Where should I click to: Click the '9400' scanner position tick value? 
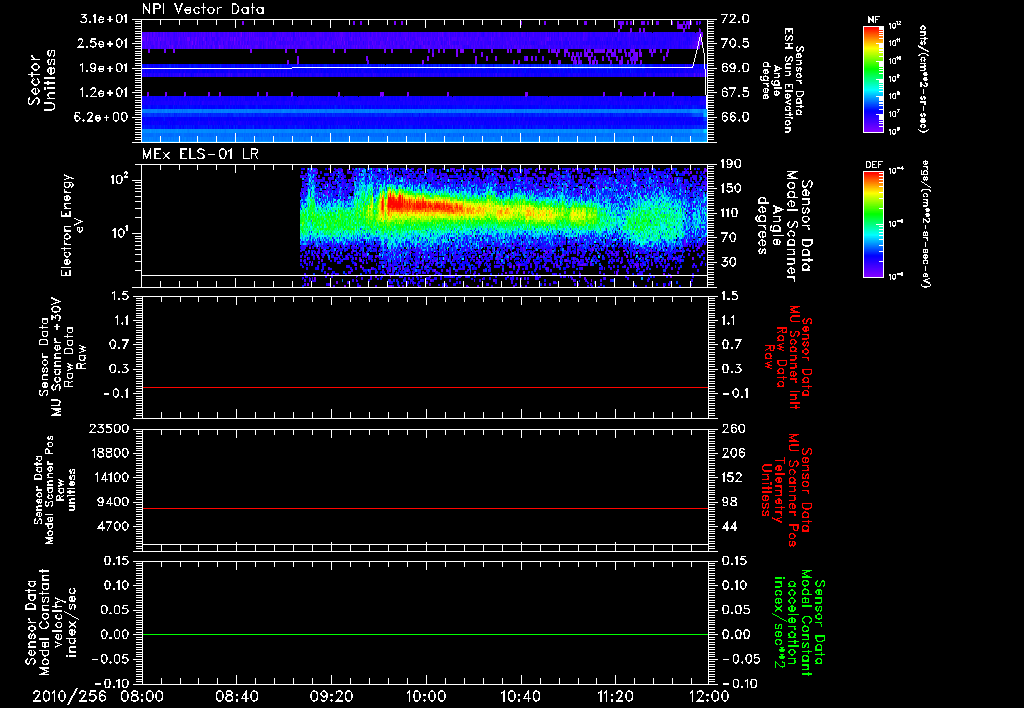tap(113, 502)
